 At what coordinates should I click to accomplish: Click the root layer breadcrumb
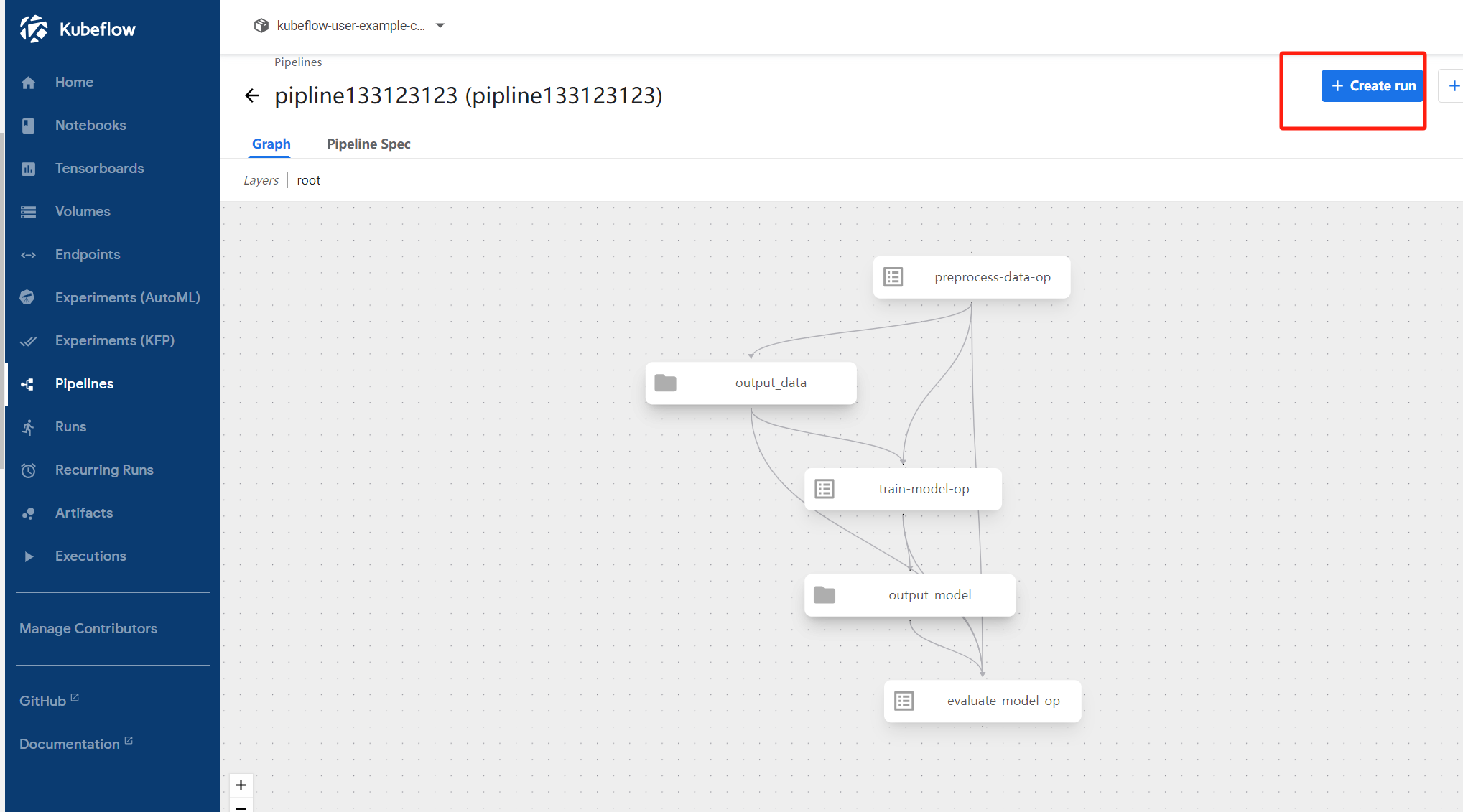[x=309, y=180]
